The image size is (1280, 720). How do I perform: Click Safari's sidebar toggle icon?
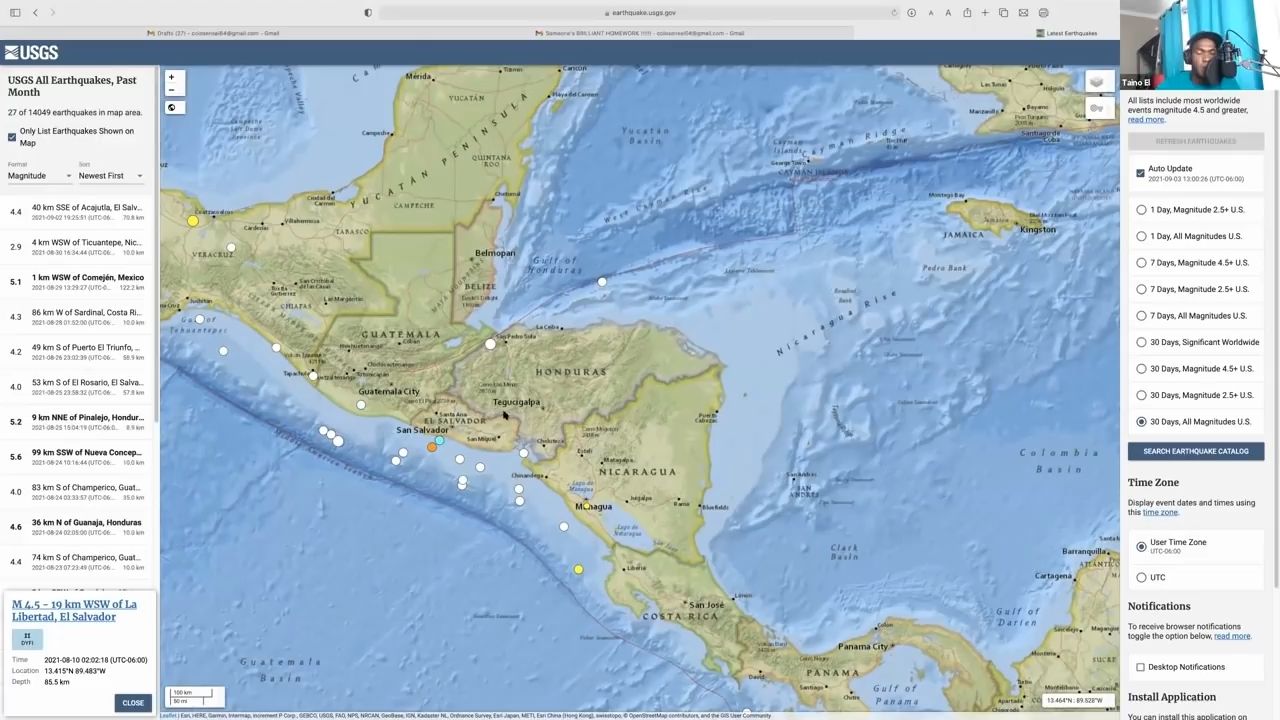(14, 13)
